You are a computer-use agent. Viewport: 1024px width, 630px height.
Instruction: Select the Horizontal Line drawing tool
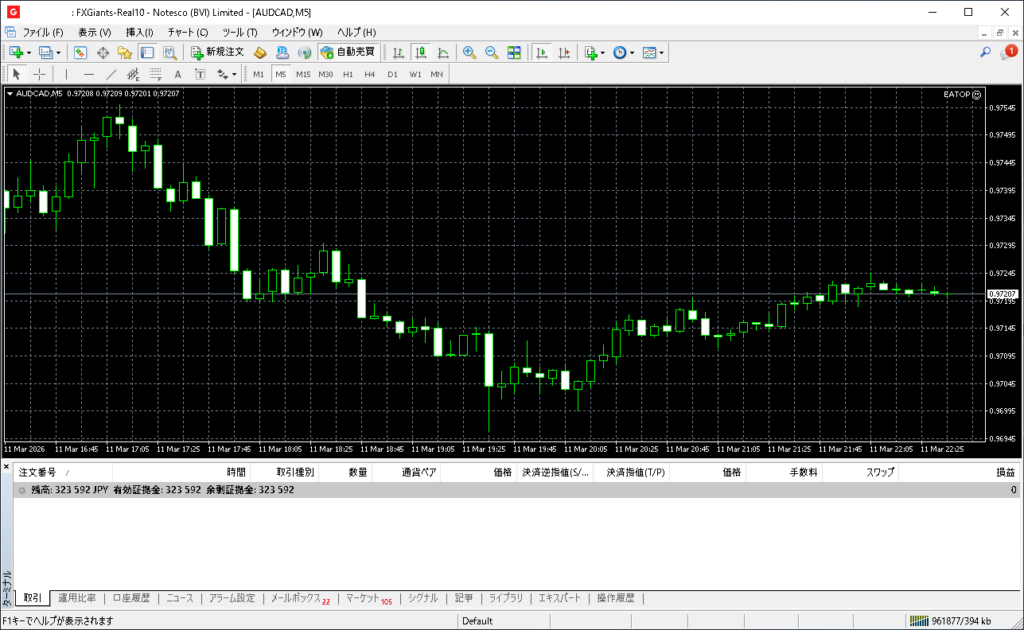pyautogui.click(x=89, y=74)
